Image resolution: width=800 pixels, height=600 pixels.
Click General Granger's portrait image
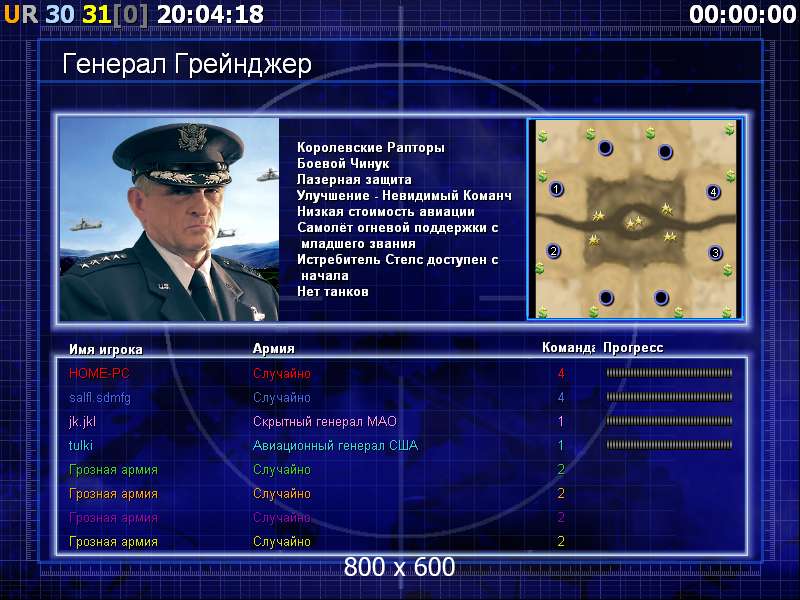[x=169, y=219]
